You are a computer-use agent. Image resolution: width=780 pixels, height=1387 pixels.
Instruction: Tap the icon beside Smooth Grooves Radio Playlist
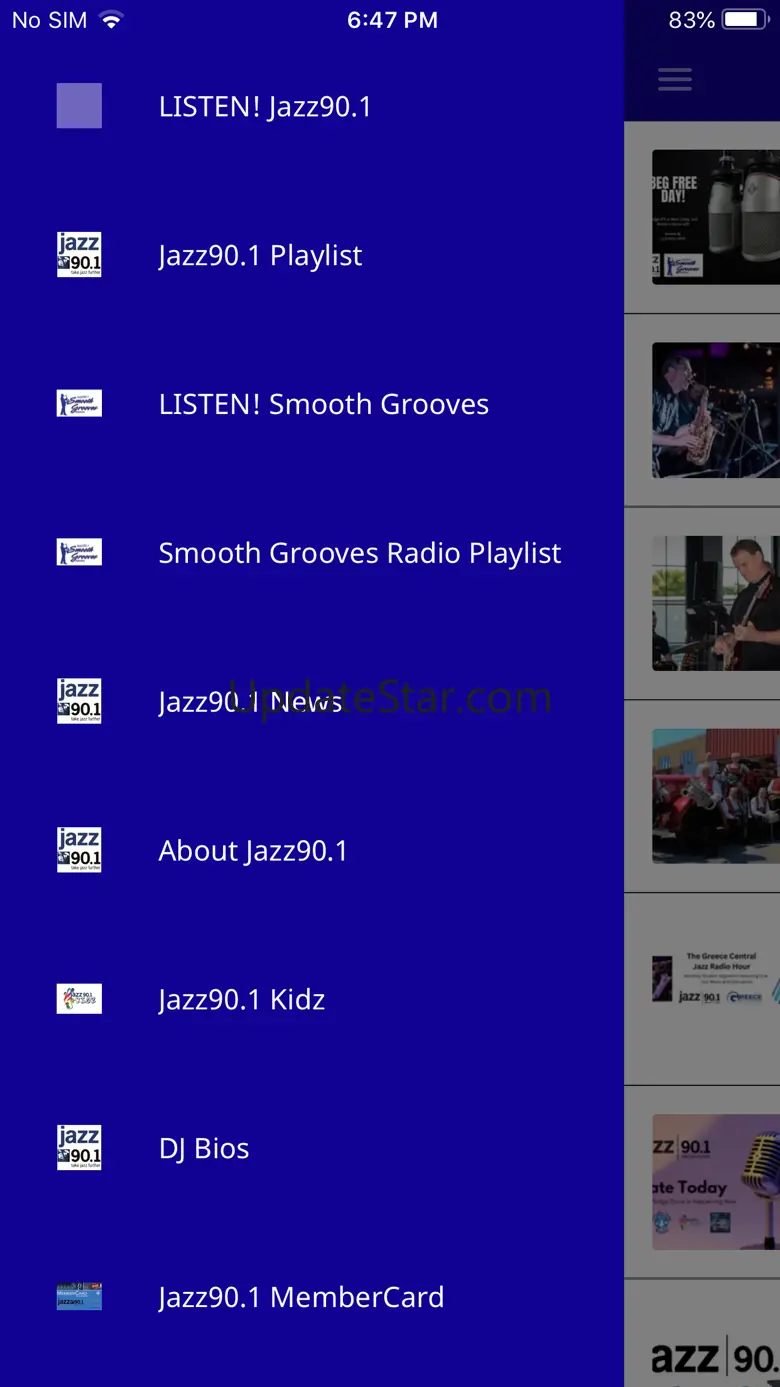pos(79,552)
